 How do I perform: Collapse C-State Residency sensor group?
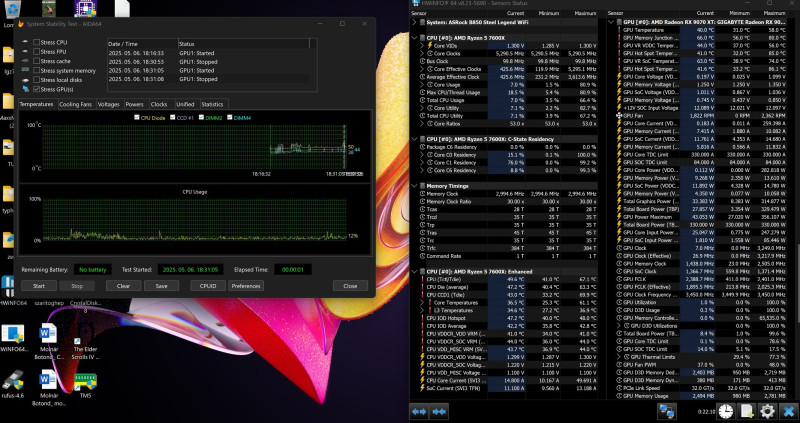(414, 139)
